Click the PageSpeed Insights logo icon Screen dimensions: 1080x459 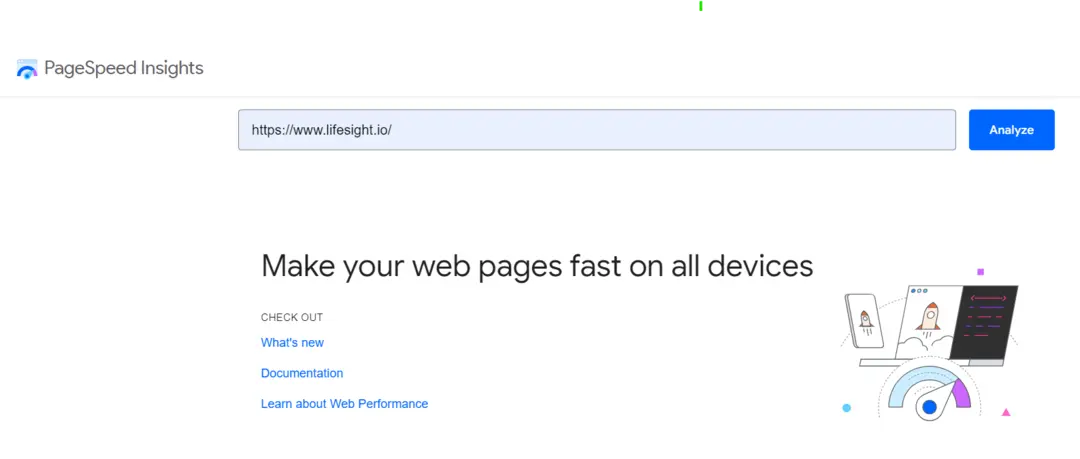click(27, 68)
